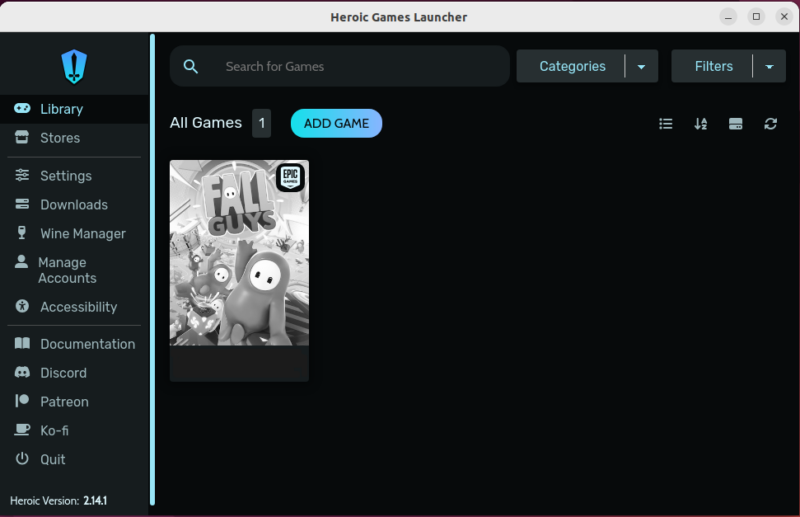Screen dimensions: 800x517
Task: Toggle sort by installed icon
Action: pyautogui.click(x=735, y=124)
